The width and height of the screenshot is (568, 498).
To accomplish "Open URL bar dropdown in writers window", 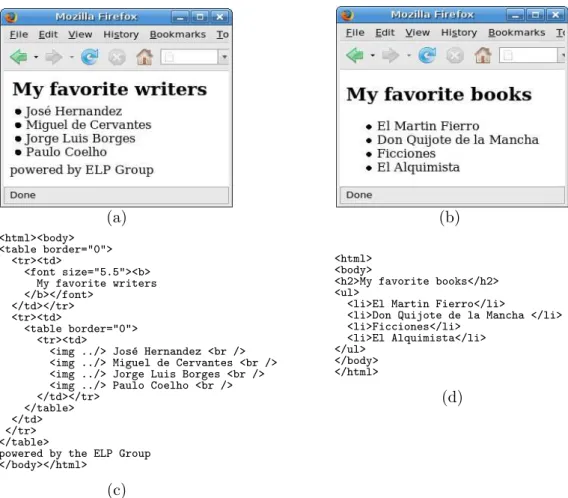I will [x=224, y=57].
